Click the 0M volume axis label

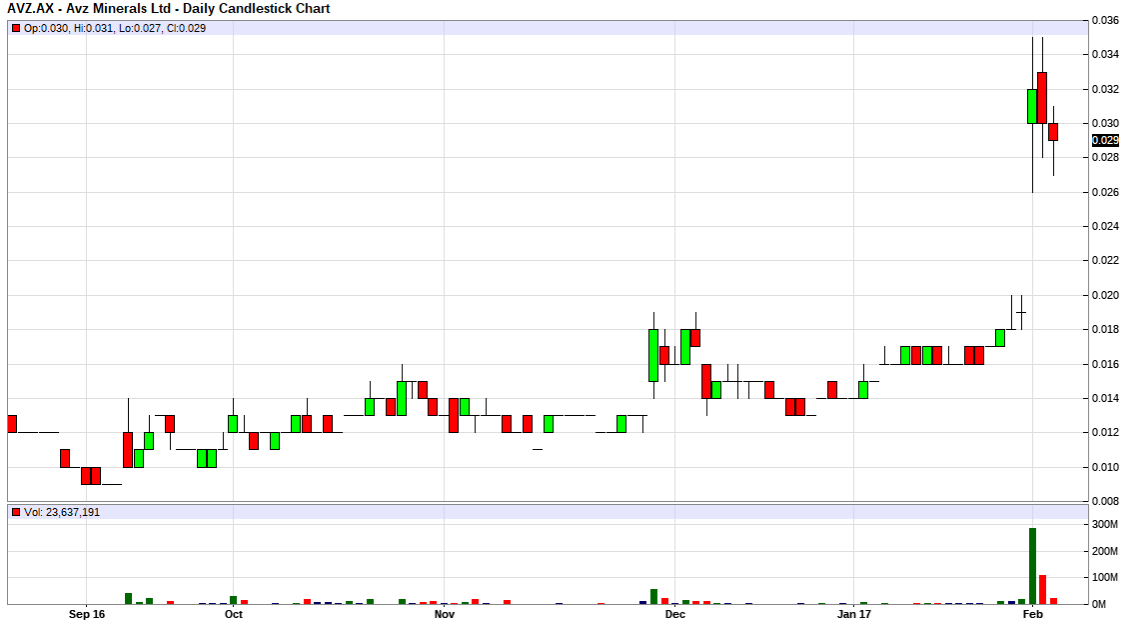click(1099, 604)
